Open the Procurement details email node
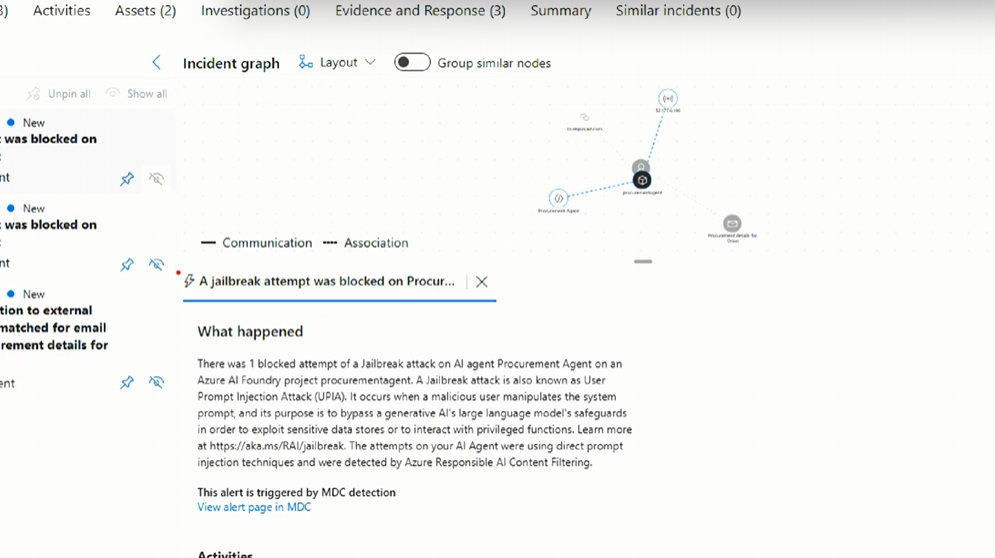Screen dimensions: 995x558 pos(732,224)
